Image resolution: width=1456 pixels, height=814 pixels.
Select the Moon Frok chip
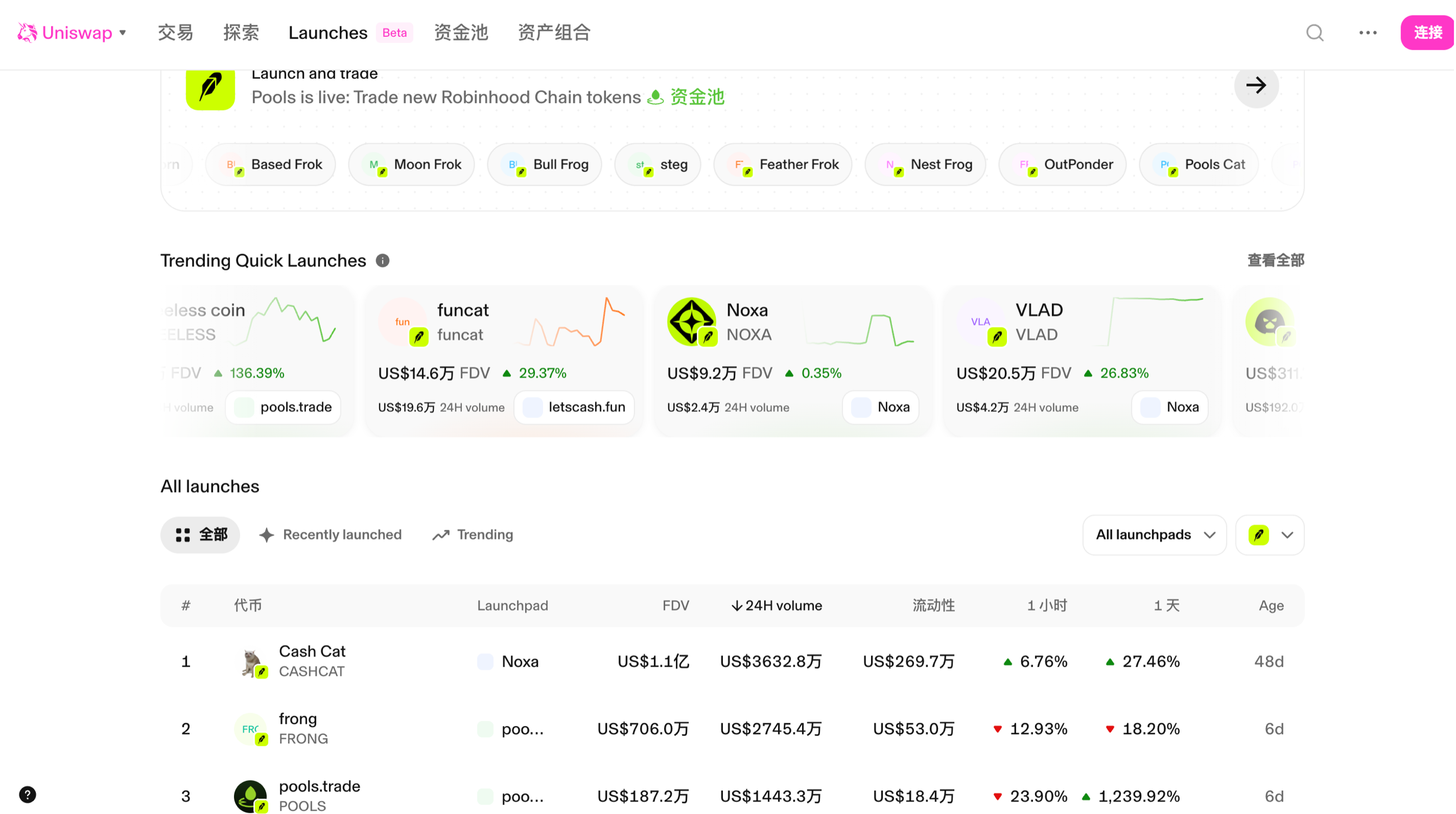click(412, 165)
